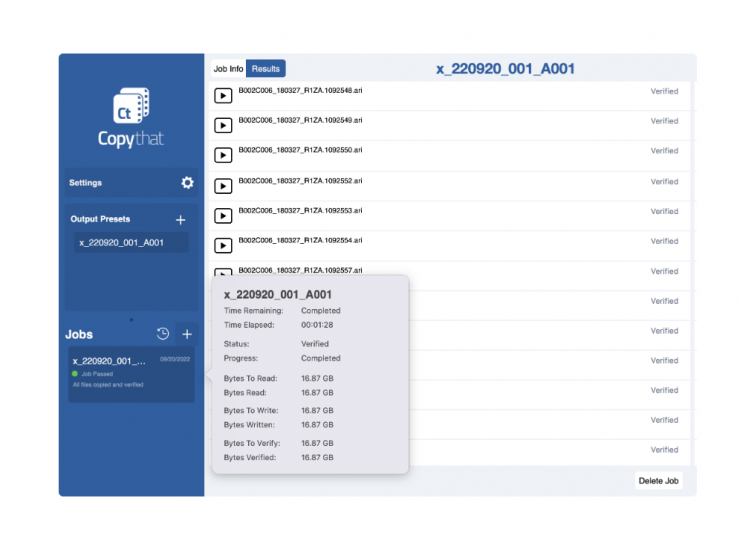Play the file ending in 1092549.ari
740x547 pixels.
pyautogui.click(x=224, y=126)
